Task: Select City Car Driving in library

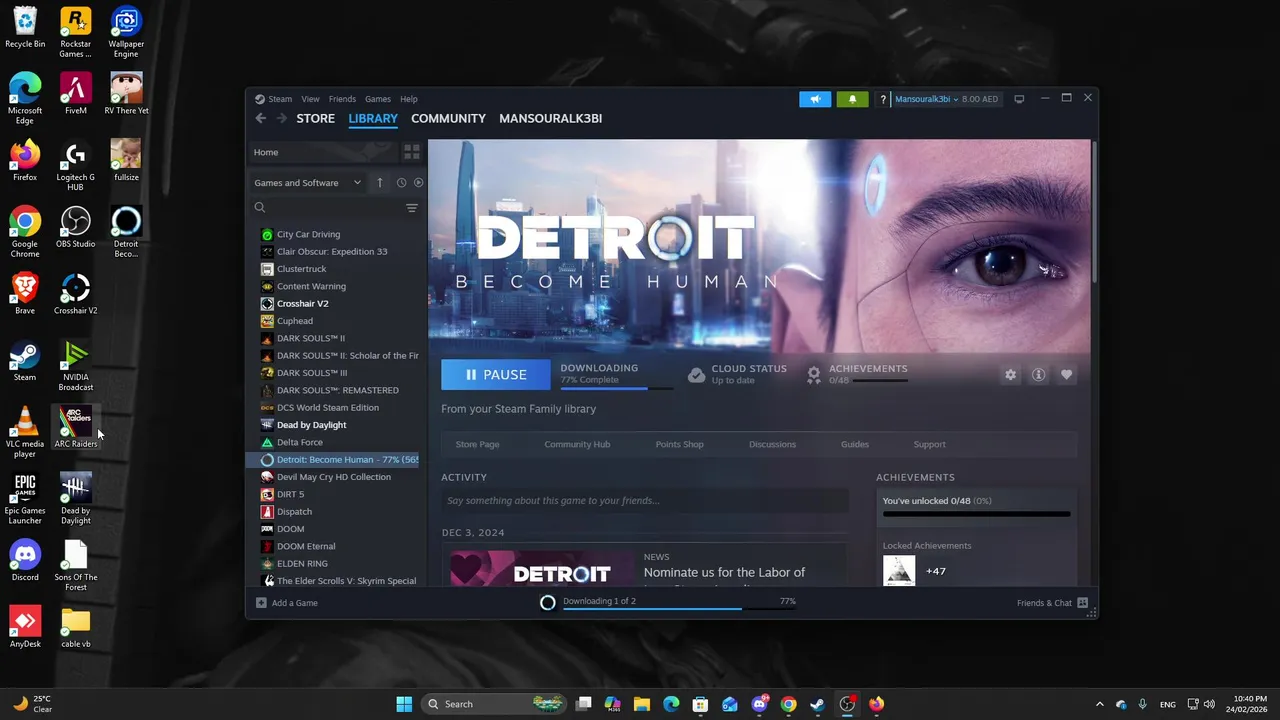Action: pos(337,234)
